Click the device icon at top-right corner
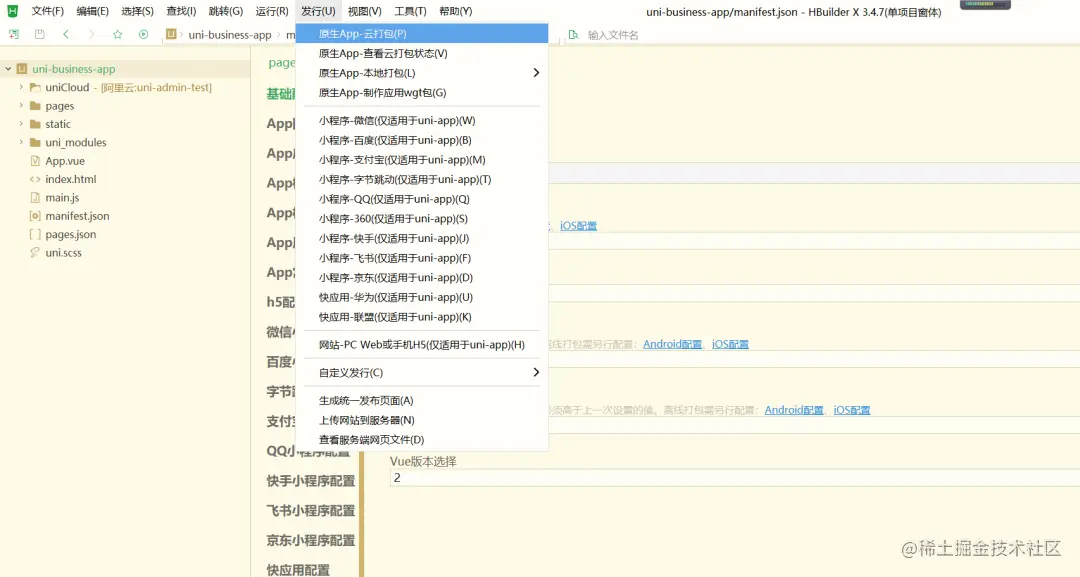1080x577 pixels. pyautogui.click(x=984, y=6)
